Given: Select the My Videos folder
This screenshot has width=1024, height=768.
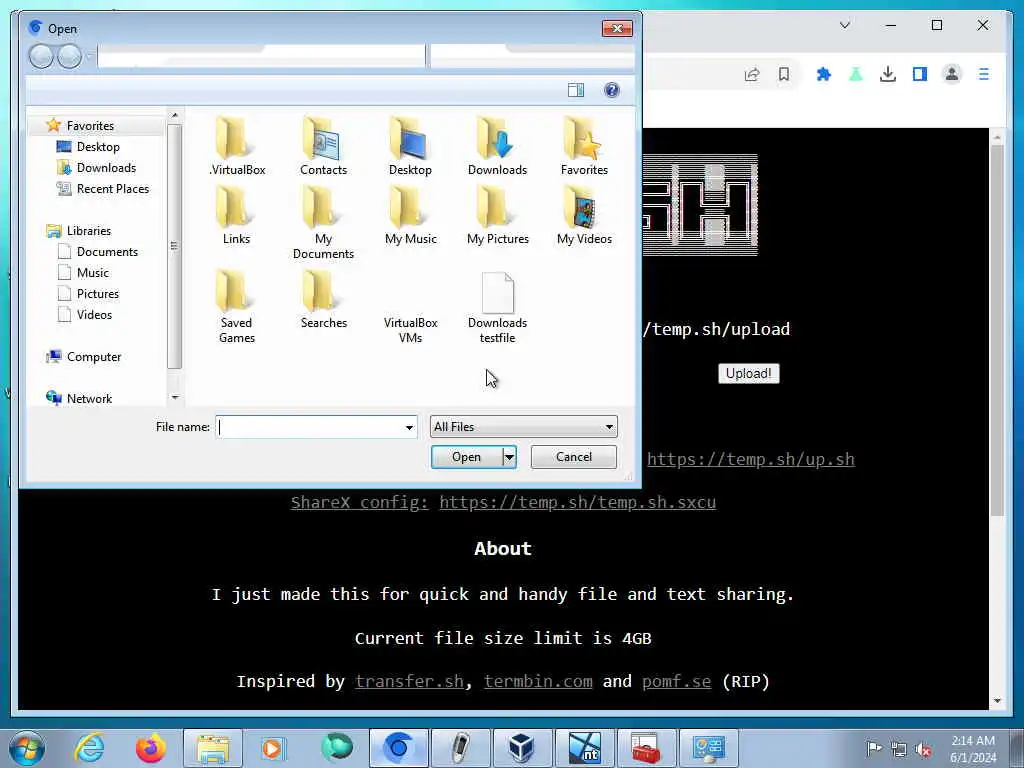Looking at the screenshot, I should click(x=584, y=216).
